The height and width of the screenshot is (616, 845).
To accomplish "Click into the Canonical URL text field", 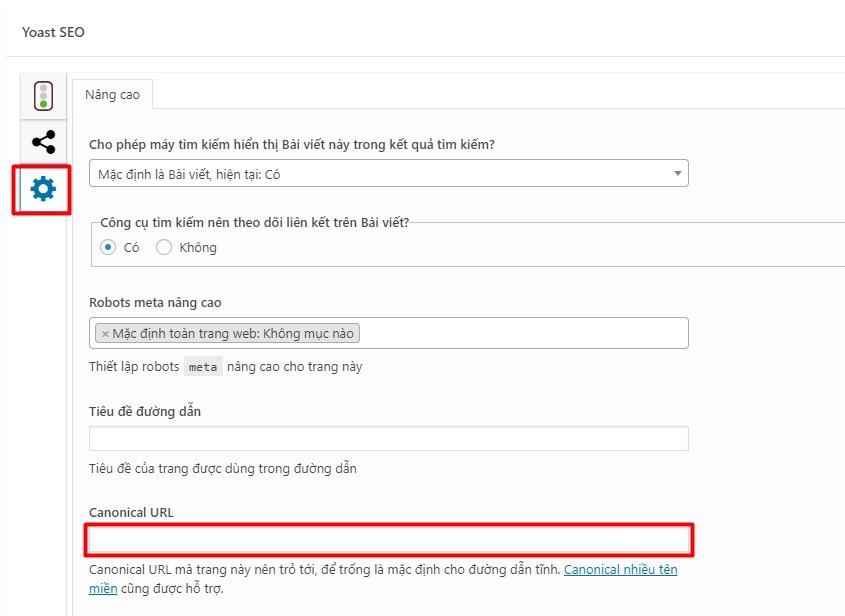I will click(x=388, y=540).
